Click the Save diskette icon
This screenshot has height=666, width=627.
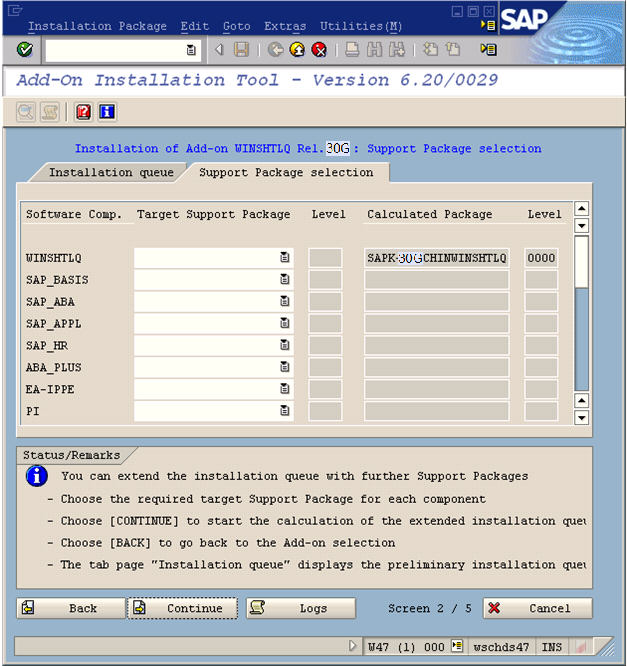(x=241, y=50)
